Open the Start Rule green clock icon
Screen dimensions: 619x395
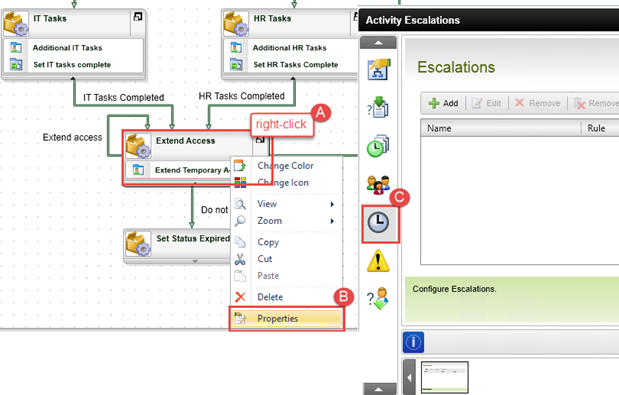378,146
